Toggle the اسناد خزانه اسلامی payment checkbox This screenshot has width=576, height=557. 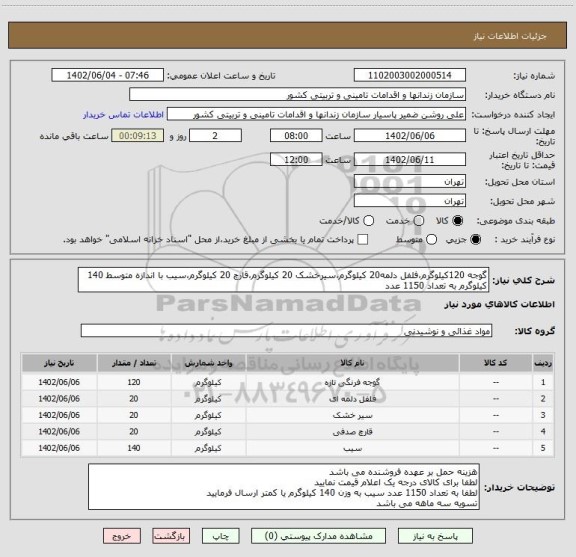tap(363, 240)
